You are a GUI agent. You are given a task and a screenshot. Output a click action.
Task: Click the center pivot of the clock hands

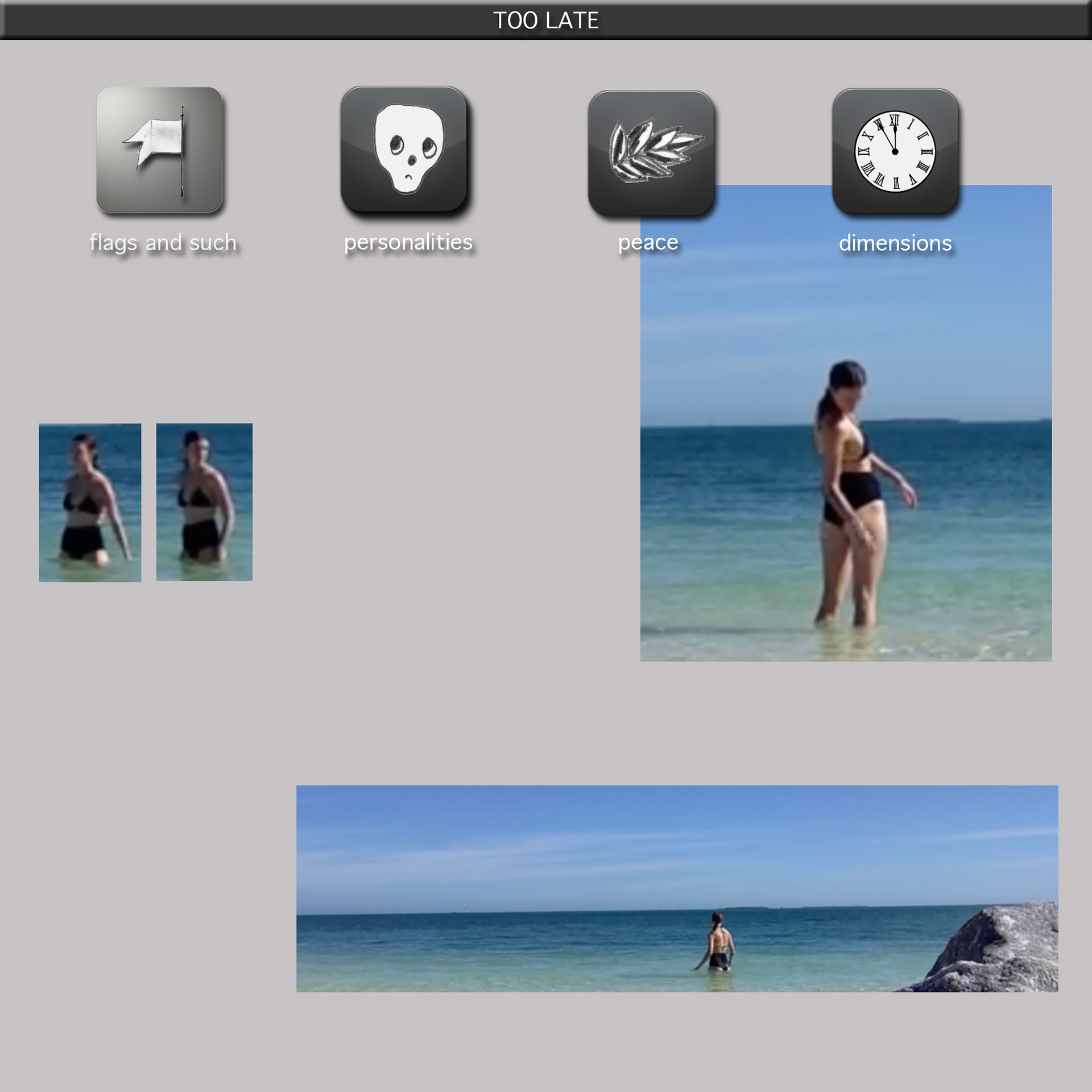coord(895,152)
